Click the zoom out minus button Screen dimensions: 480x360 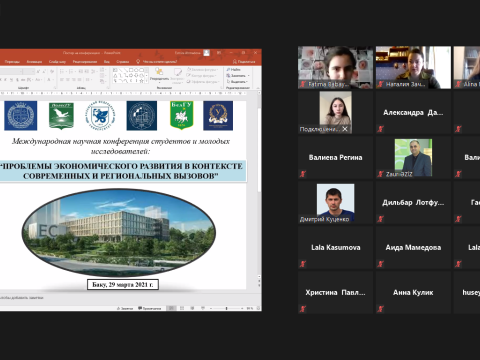pyautogui.click(x=211, y=308)
